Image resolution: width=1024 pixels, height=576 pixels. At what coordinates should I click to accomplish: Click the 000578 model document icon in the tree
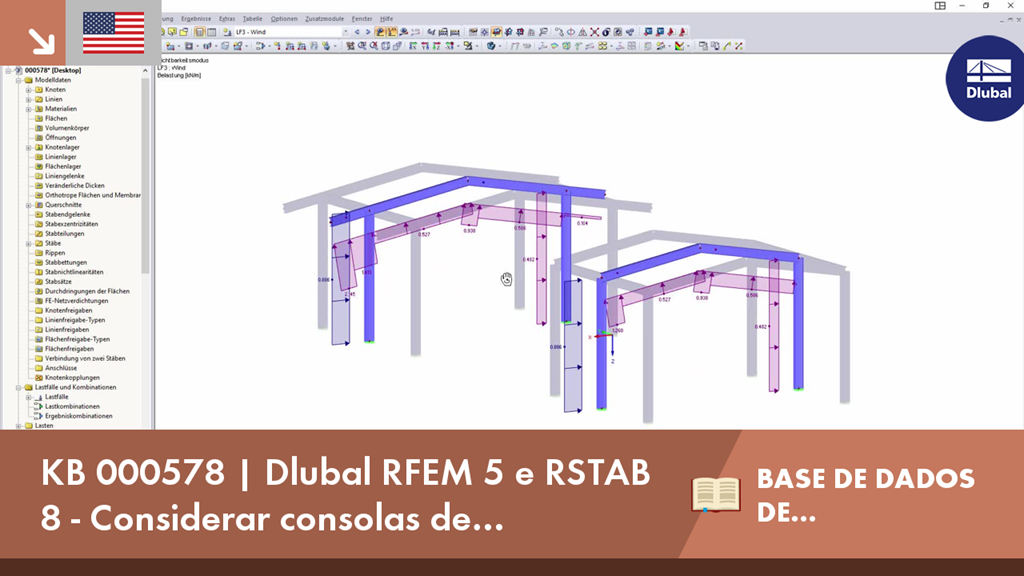18,70
